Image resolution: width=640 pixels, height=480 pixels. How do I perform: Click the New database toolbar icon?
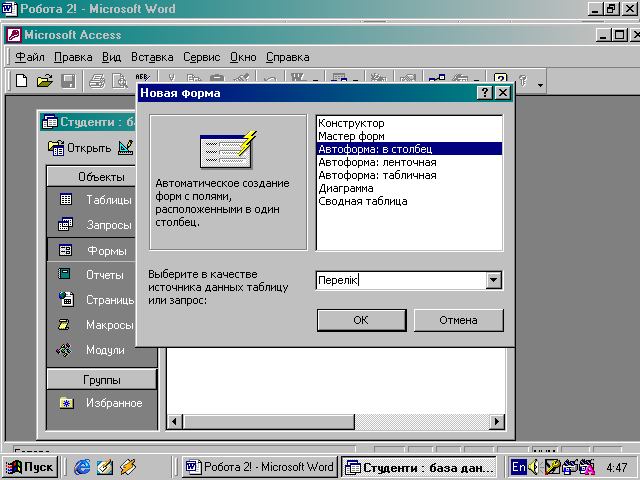[21, 80]
